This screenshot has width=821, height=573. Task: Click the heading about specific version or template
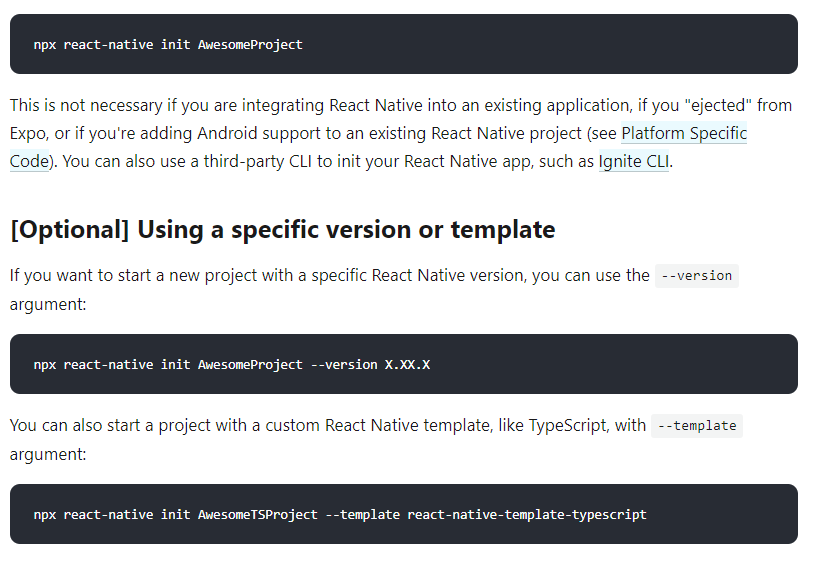point(282,229)
